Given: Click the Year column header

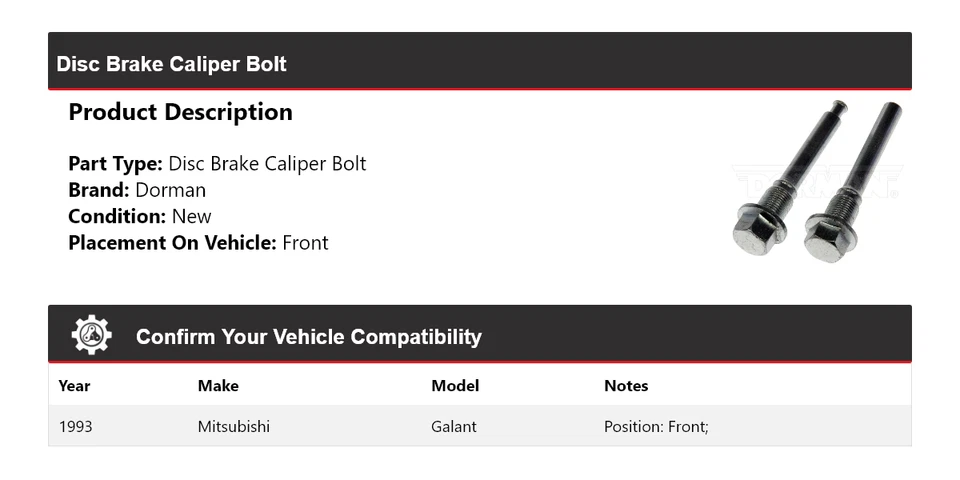Looking at the screenshot, I should coord(74,385).
